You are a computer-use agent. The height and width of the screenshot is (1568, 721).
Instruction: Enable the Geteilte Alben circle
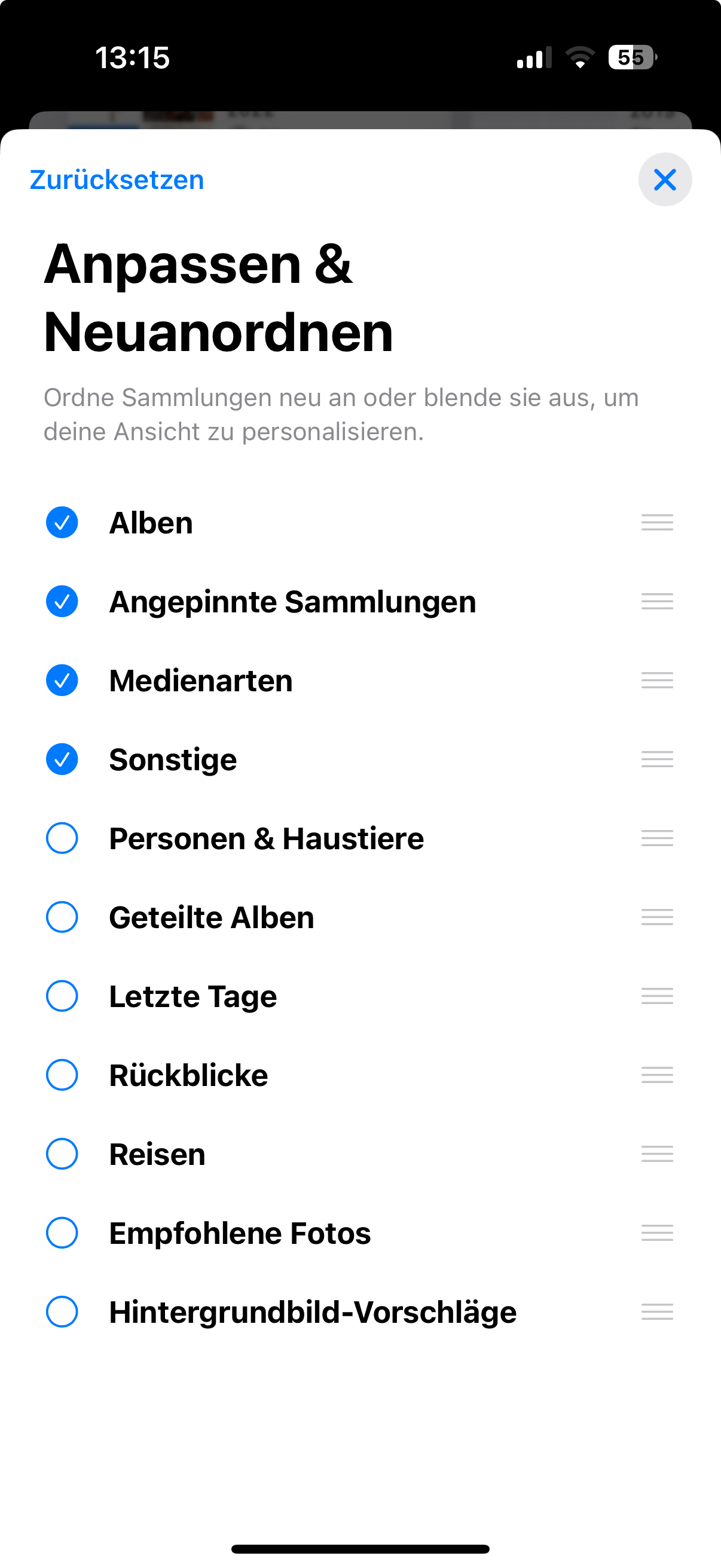coord(62,917)
